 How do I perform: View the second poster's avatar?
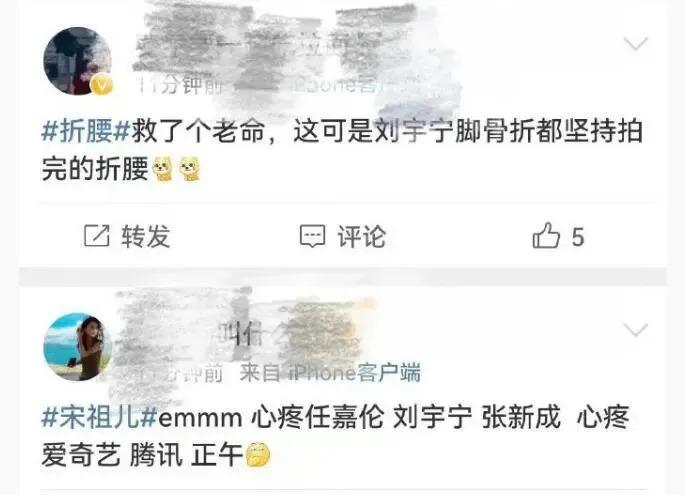[x=77, y=347]
